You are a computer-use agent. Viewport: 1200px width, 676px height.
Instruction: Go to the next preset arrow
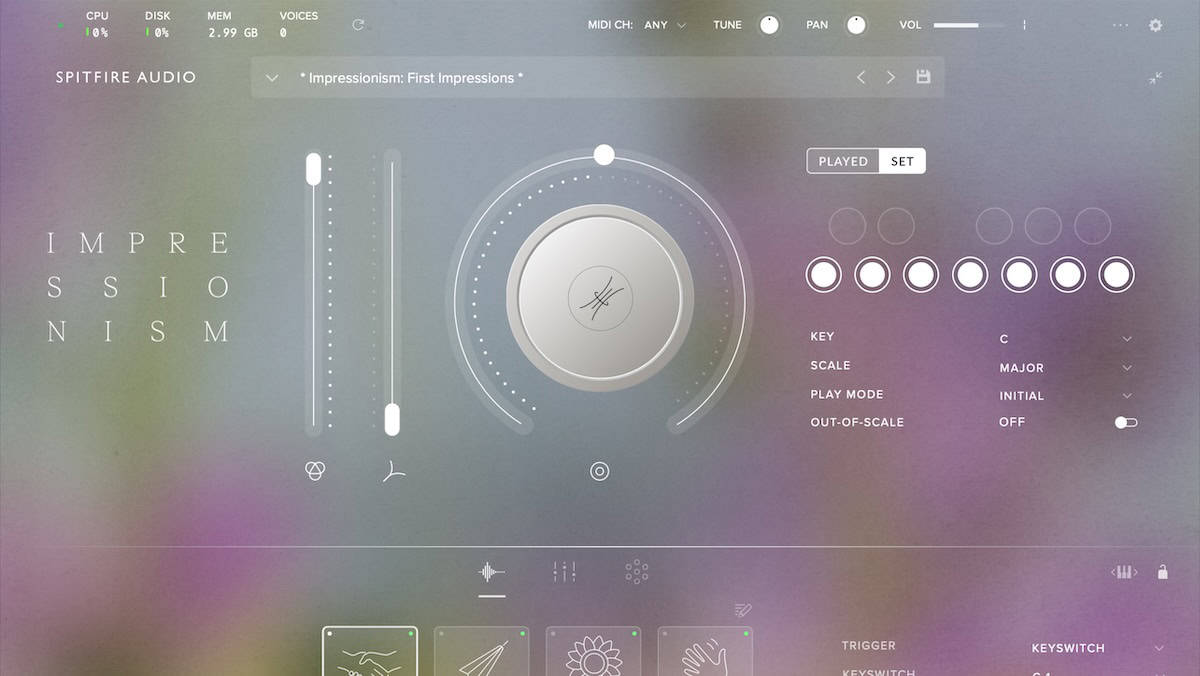[890, 77]
